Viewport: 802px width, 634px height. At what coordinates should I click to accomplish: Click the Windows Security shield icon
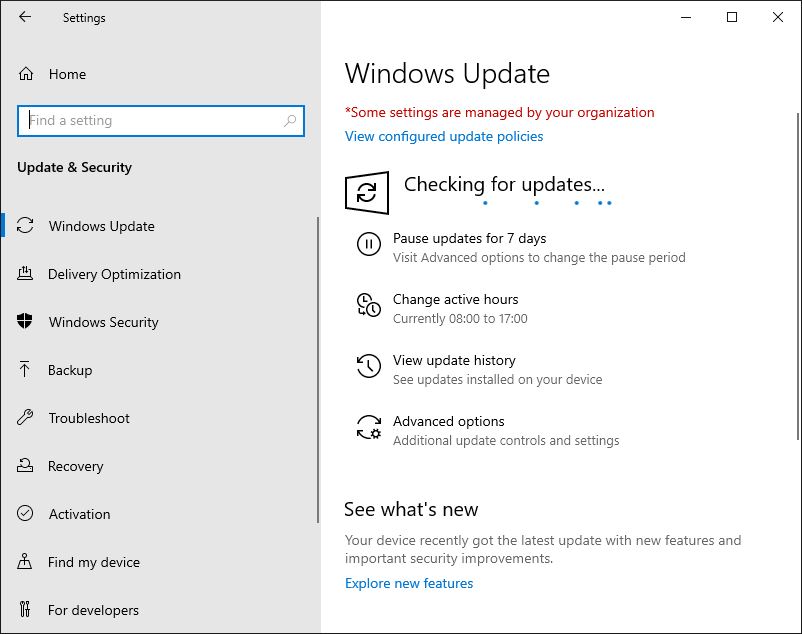[26, 322]
